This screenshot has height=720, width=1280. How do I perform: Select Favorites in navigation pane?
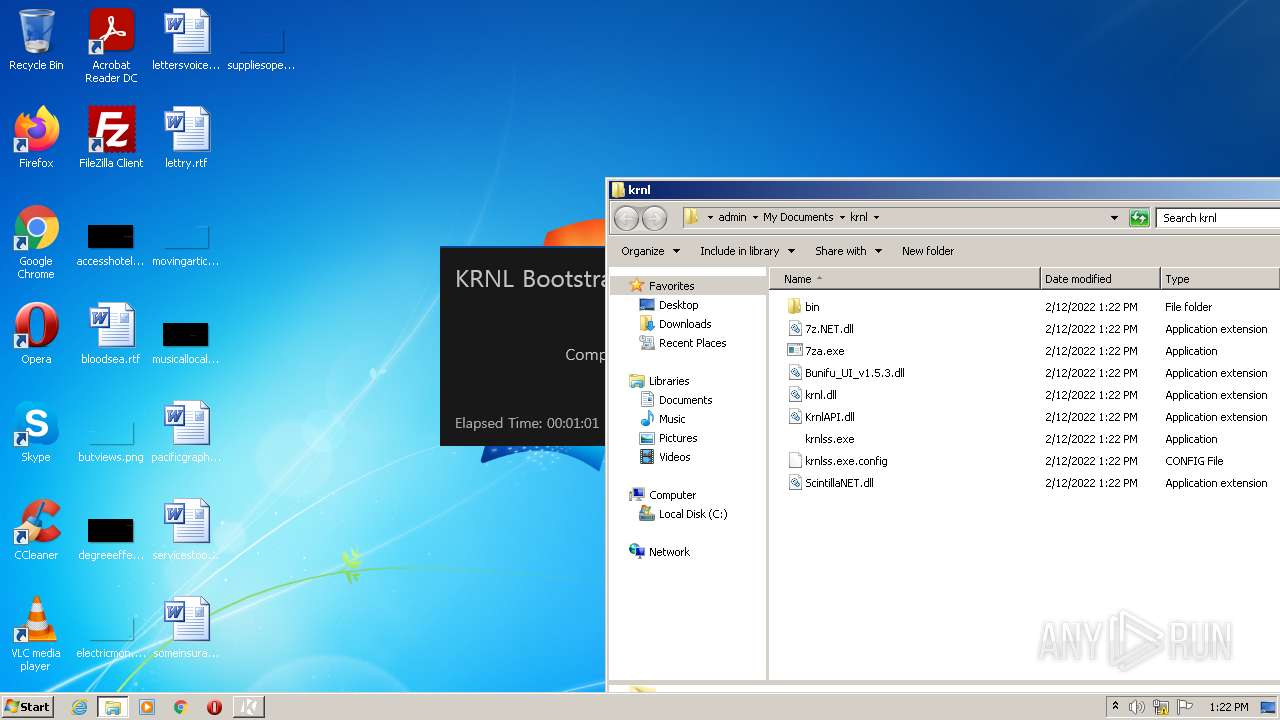[671, 286]
